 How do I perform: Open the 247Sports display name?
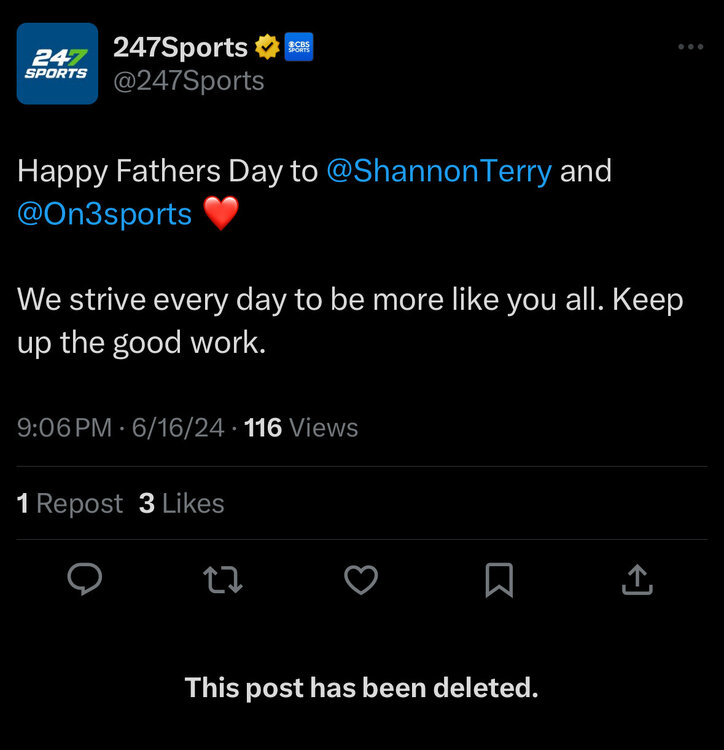pos(180,47)
